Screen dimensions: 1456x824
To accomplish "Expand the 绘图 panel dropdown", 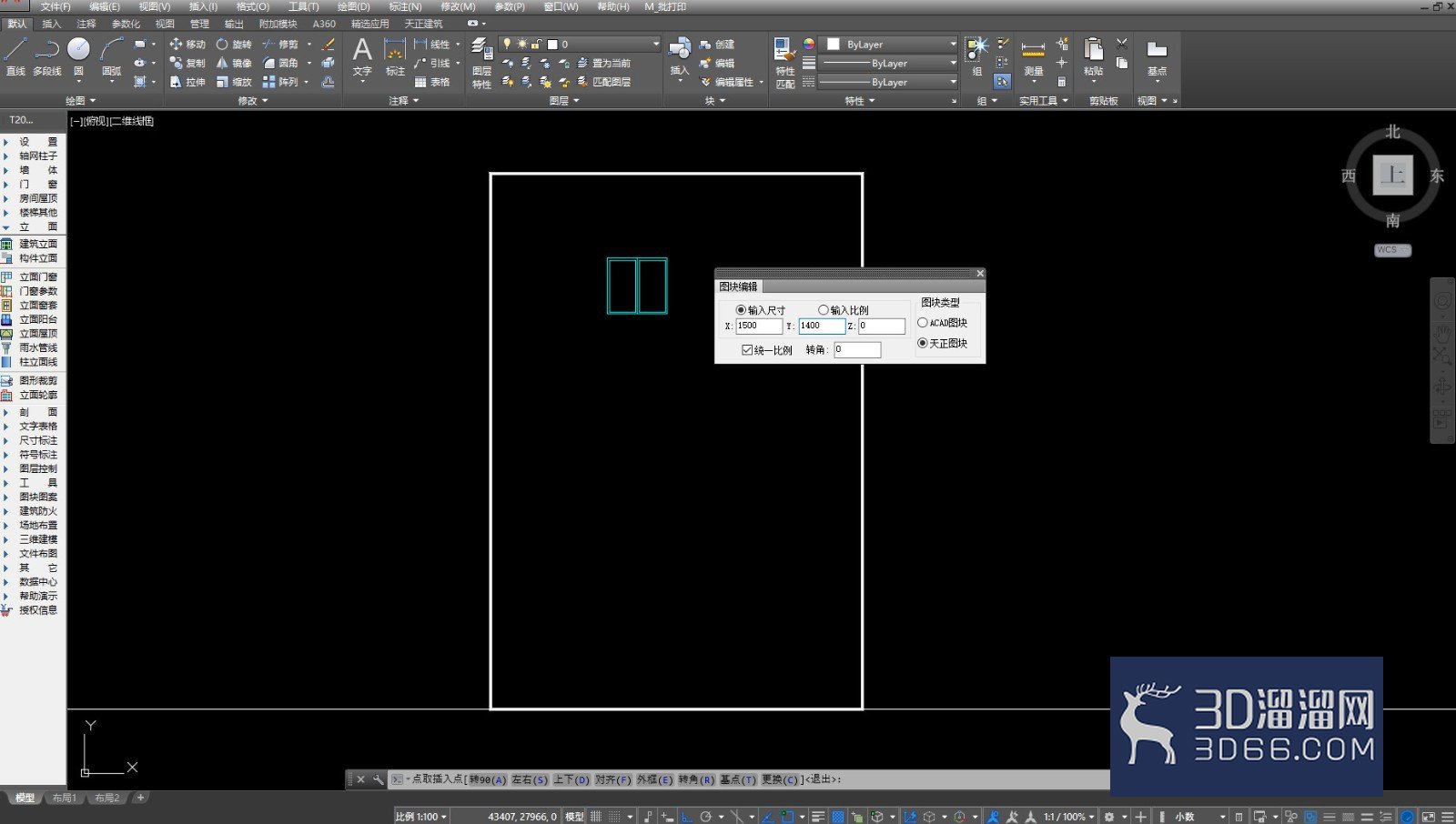I will [x=80, y=101].
